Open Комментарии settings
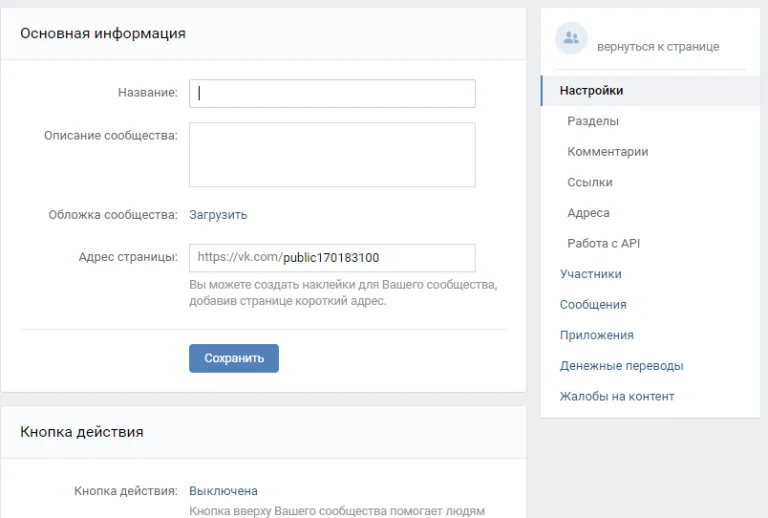 [x=607, y=152]
